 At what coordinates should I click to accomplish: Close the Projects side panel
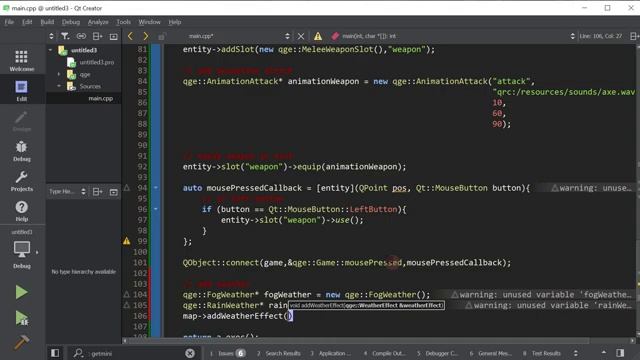[113, 36]
